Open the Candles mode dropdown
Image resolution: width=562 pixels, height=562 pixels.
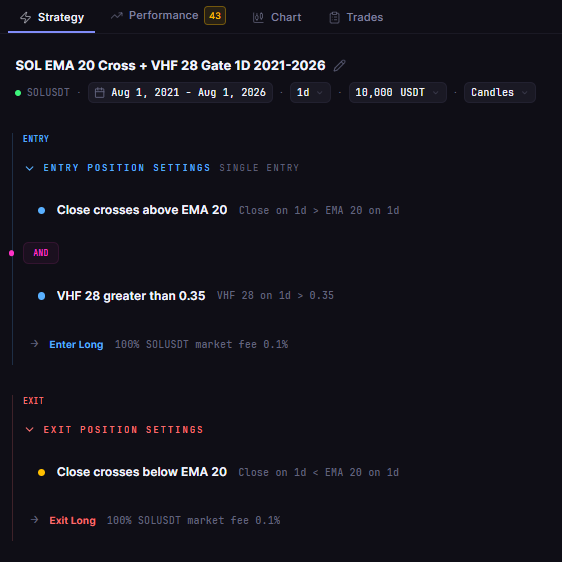click(500, 92)
